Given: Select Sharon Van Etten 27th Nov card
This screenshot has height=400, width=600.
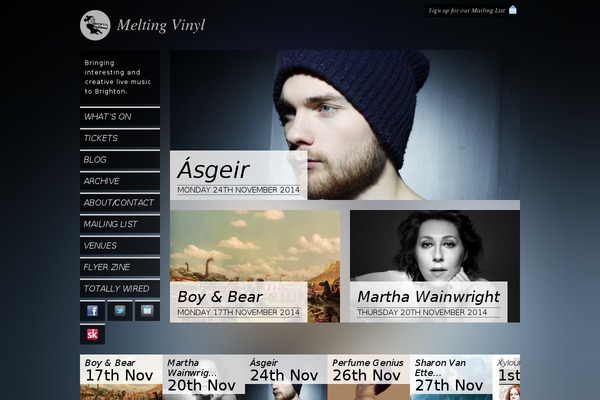Looking at the screenshot, I should pyautogui.click(x=451, y=377).
